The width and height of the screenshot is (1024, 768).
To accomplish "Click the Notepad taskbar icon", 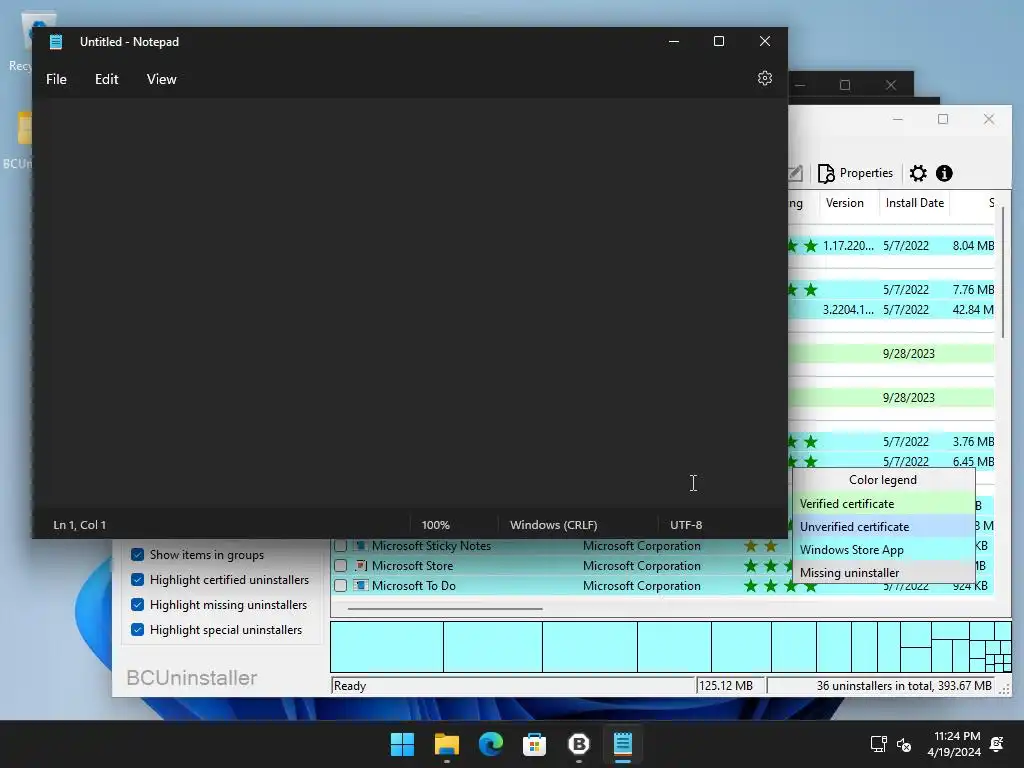I will pyautogui.click(x=622, y=744).
